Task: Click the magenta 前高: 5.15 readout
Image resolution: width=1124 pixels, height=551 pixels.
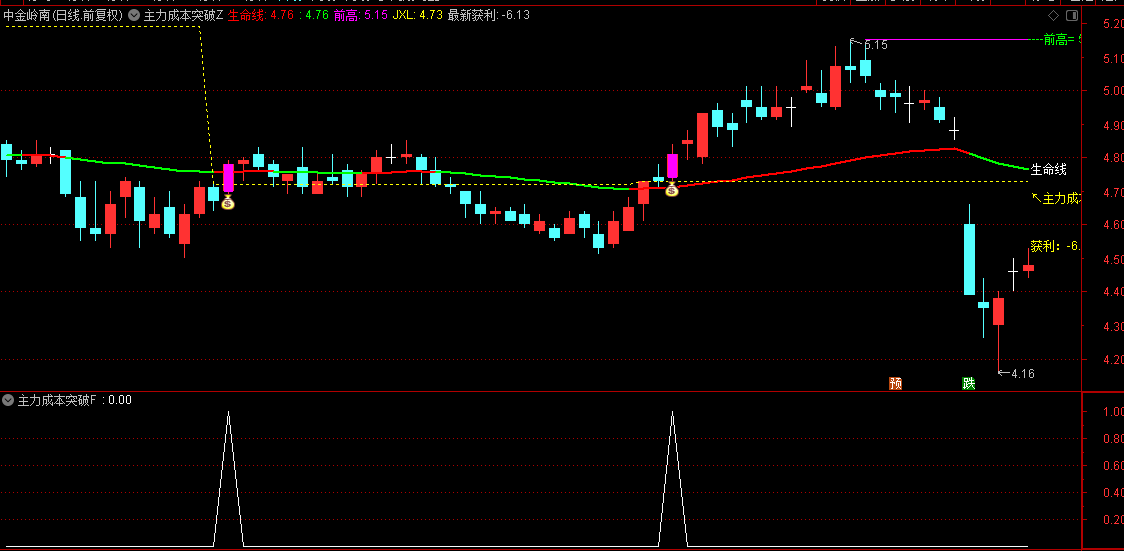Action: (361, 15)
